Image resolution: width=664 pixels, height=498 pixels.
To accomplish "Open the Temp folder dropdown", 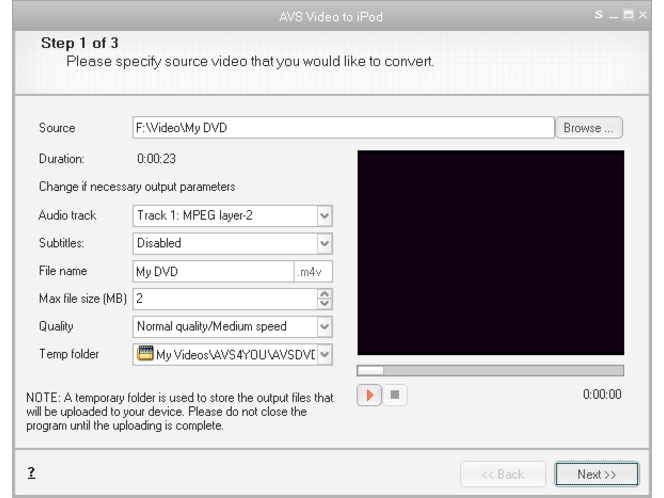I will click(324, 354).
